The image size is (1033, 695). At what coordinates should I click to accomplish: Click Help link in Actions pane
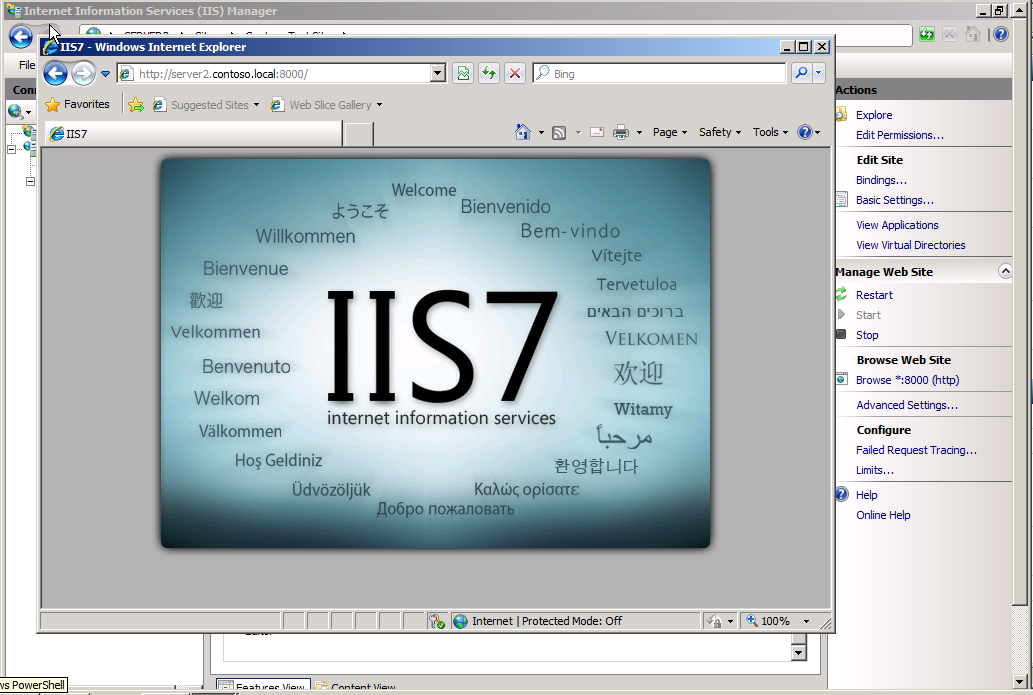(866, 495)
